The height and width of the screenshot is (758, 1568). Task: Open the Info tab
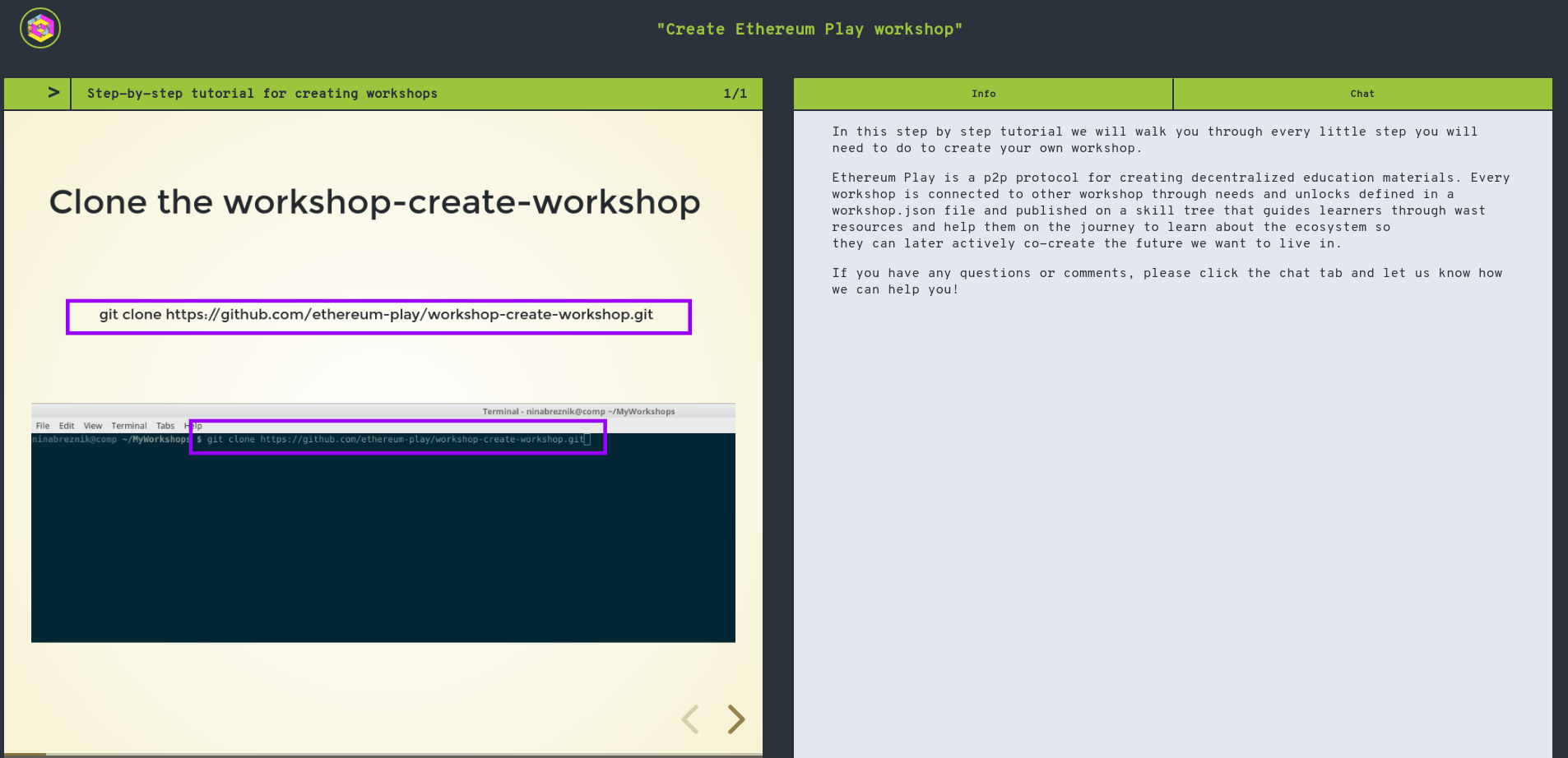pos(983,94)
